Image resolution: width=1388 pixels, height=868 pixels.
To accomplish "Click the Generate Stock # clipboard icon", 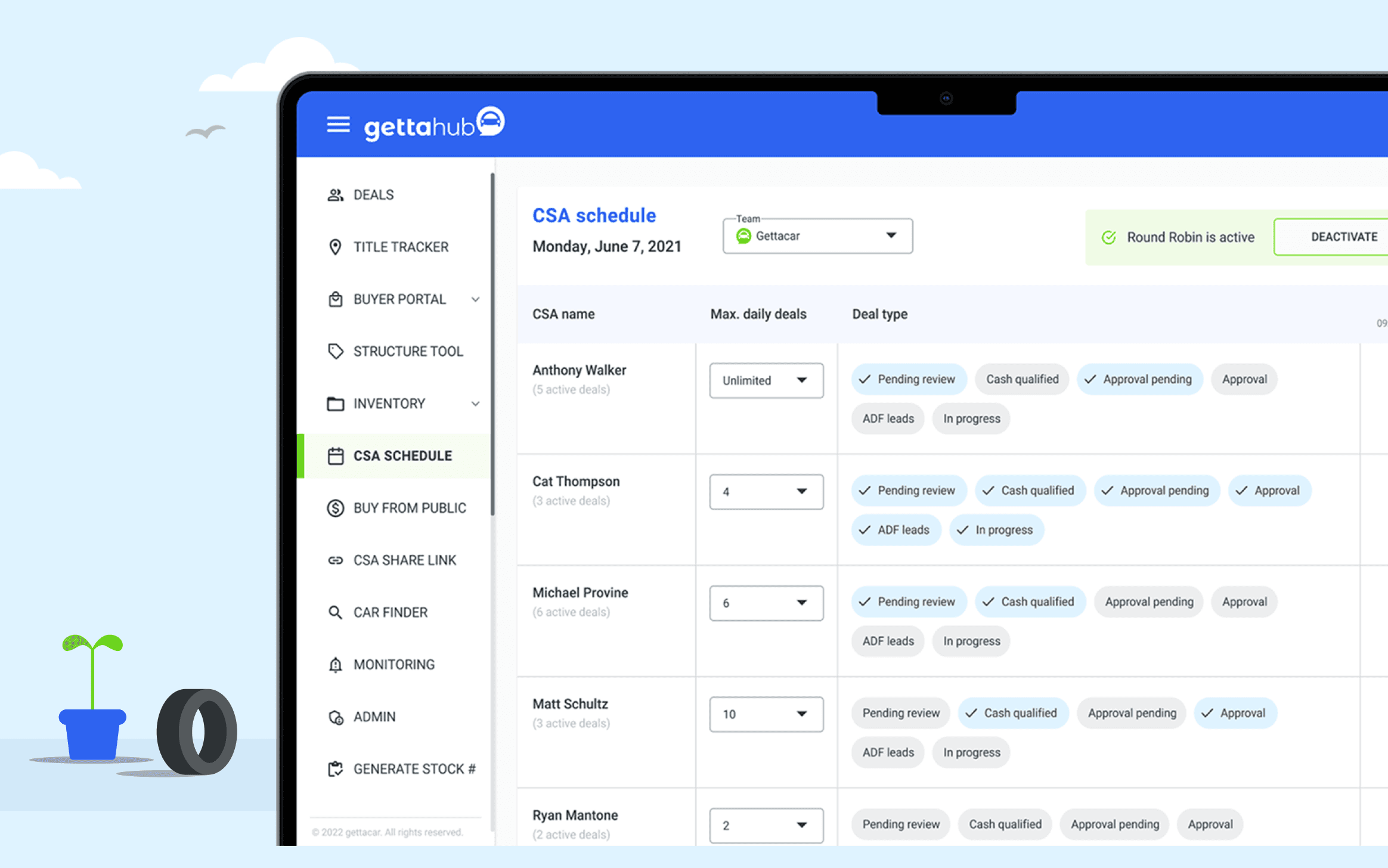I will pos(335,769).
